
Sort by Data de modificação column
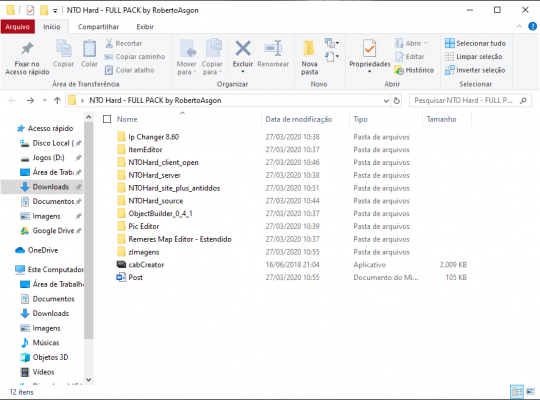[299, 119]
